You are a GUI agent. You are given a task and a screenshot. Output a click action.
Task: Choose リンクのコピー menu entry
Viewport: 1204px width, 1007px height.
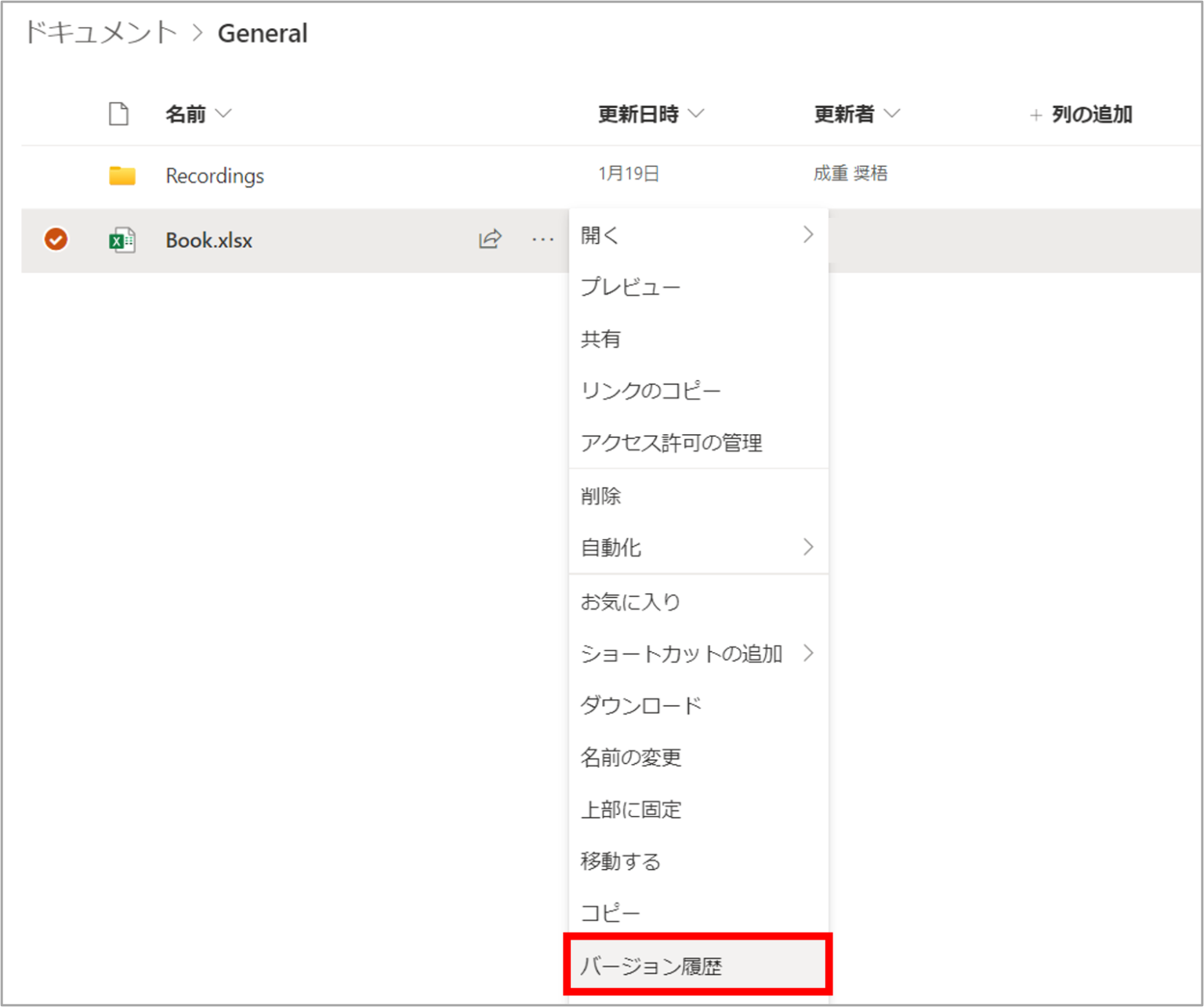pyautogui.click(x=651, y=390)
